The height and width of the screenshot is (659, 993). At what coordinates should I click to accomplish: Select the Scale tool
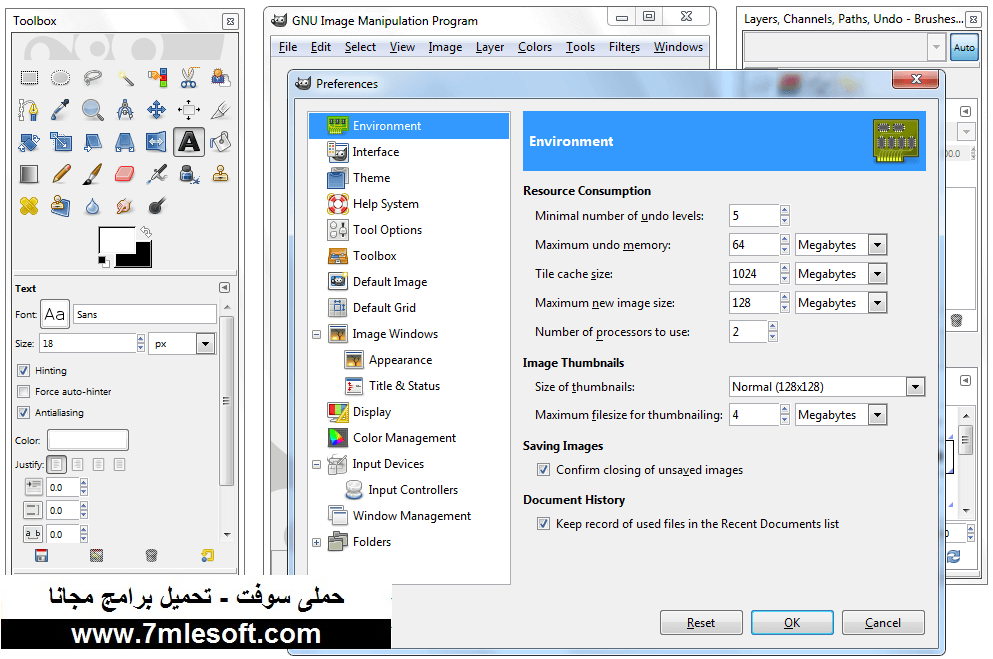[x=61, y=142]
